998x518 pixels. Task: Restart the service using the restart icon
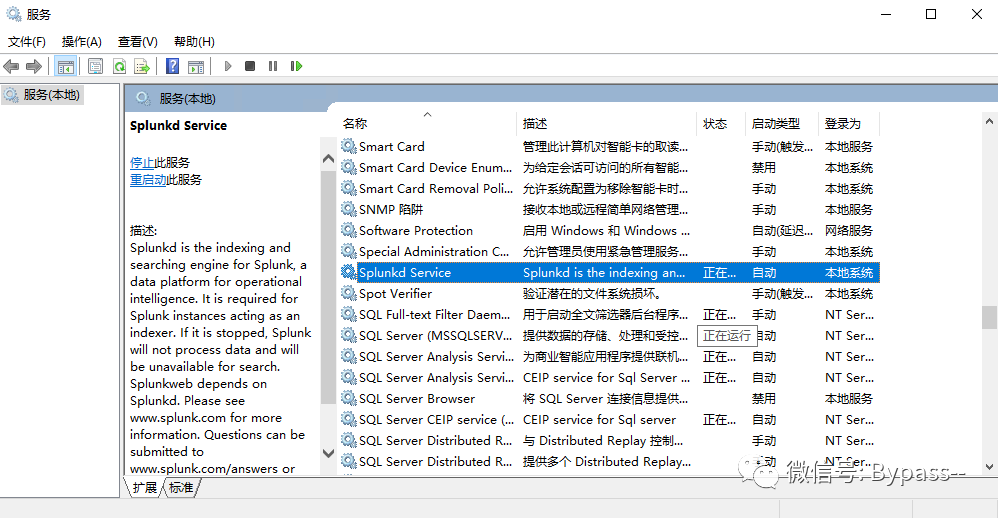click(x=296, y=66)
